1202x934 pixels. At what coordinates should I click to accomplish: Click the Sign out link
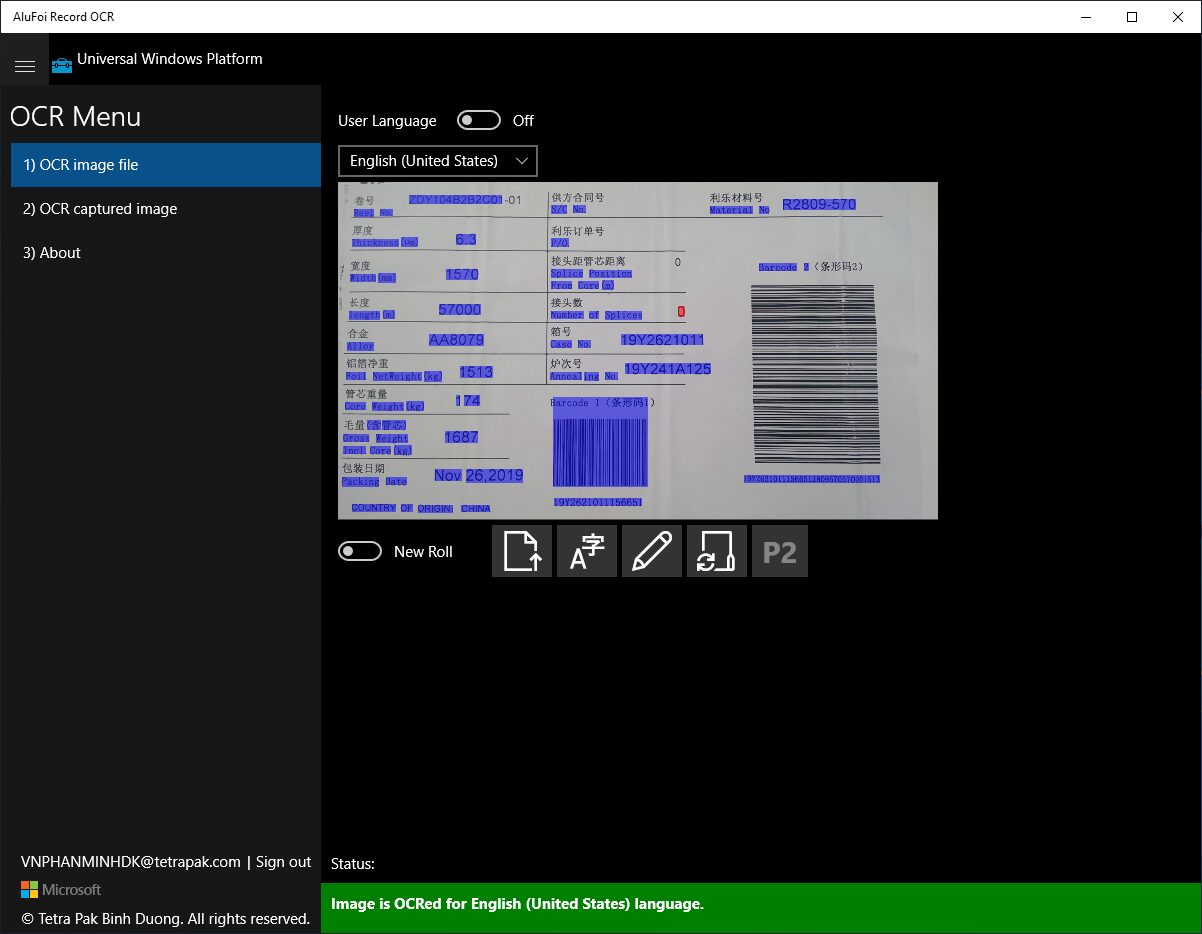tap(283, 861)
